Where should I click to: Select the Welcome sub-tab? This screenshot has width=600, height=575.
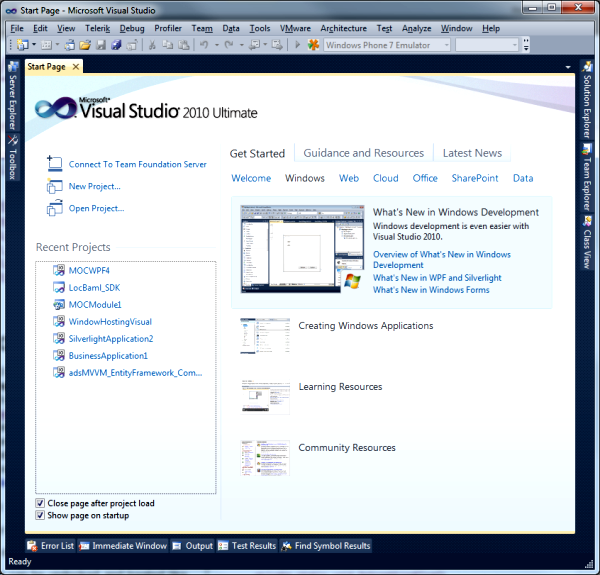[251, 178]
